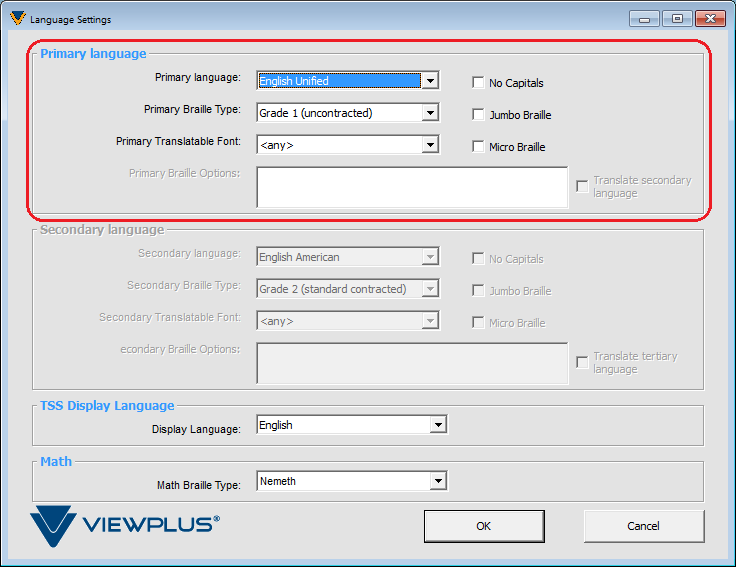The width and height of the screenshot is (736, 567).
Task: Open Primary Translatable Font dropdown
Action: 430,145
